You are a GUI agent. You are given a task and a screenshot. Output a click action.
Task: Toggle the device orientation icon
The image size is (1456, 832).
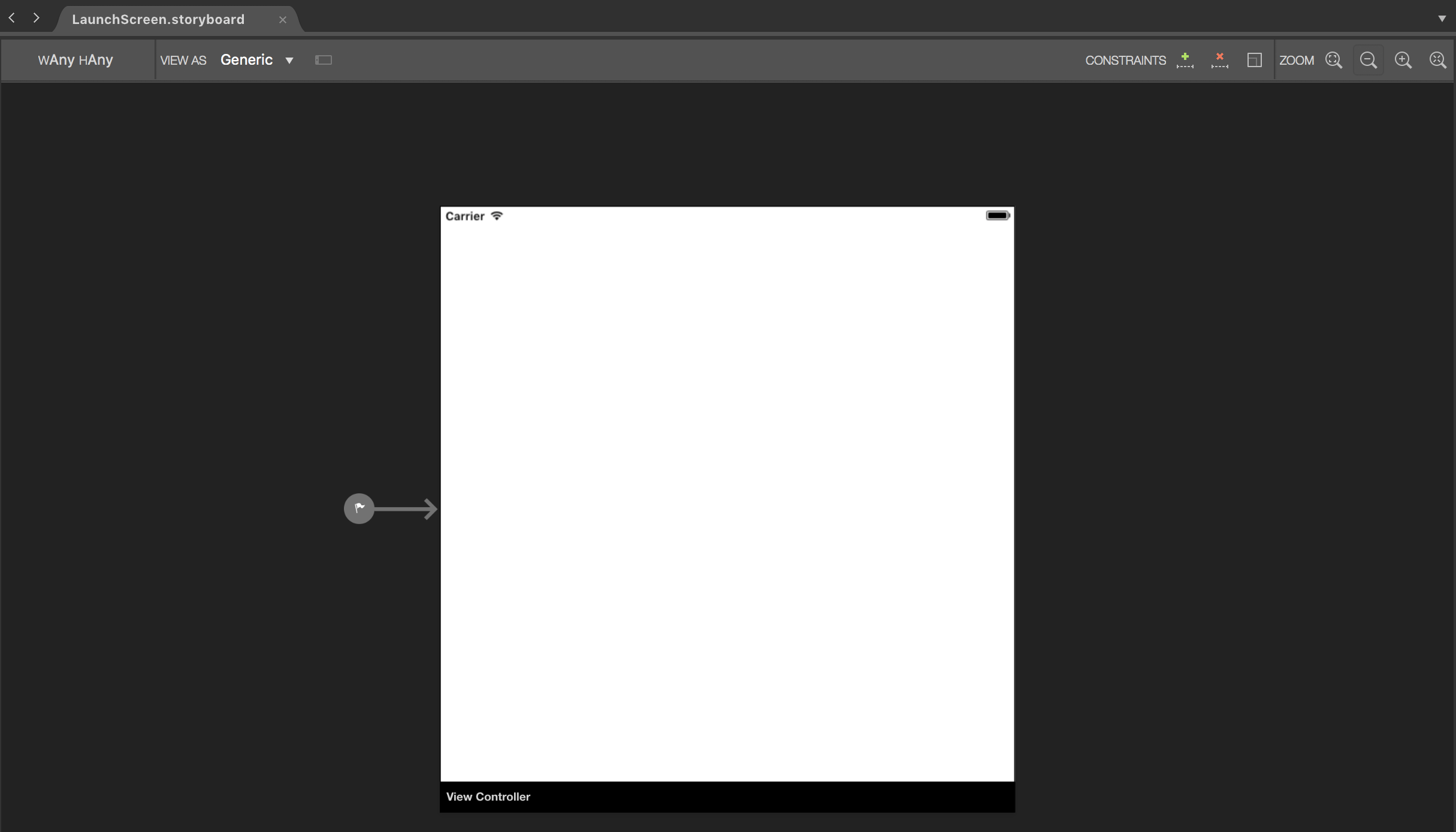[324, 60]
